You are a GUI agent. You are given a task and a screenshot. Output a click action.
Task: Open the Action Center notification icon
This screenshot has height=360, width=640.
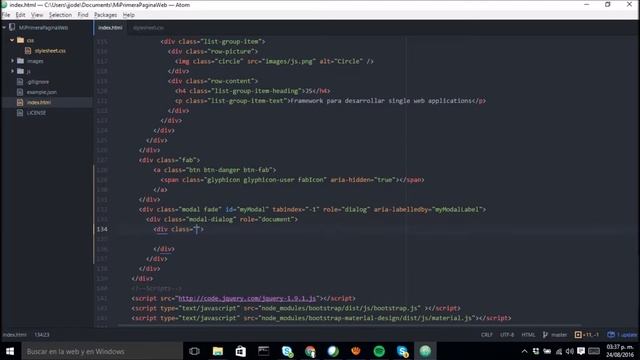pyautogui.click(x=581, y=351)
